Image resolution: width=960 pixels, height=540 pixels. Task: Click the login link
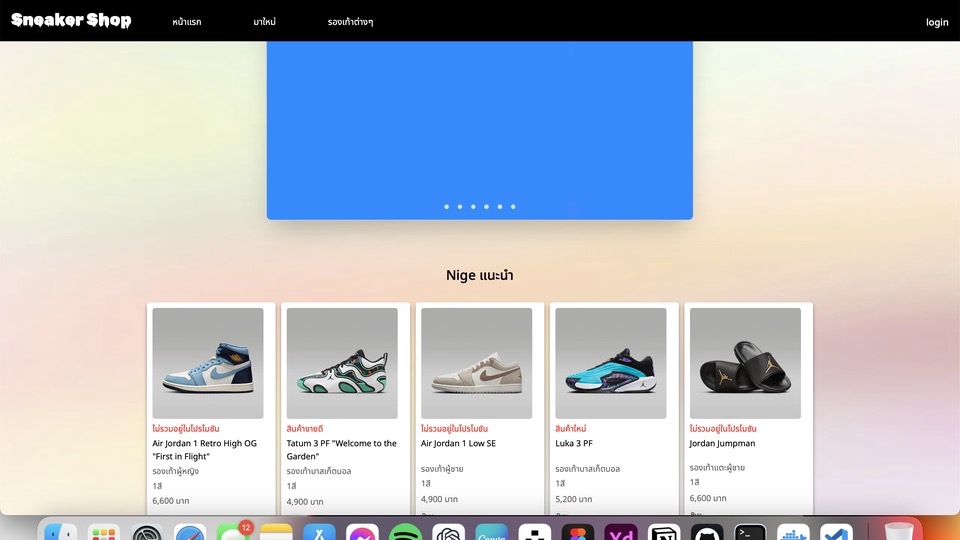937,22
